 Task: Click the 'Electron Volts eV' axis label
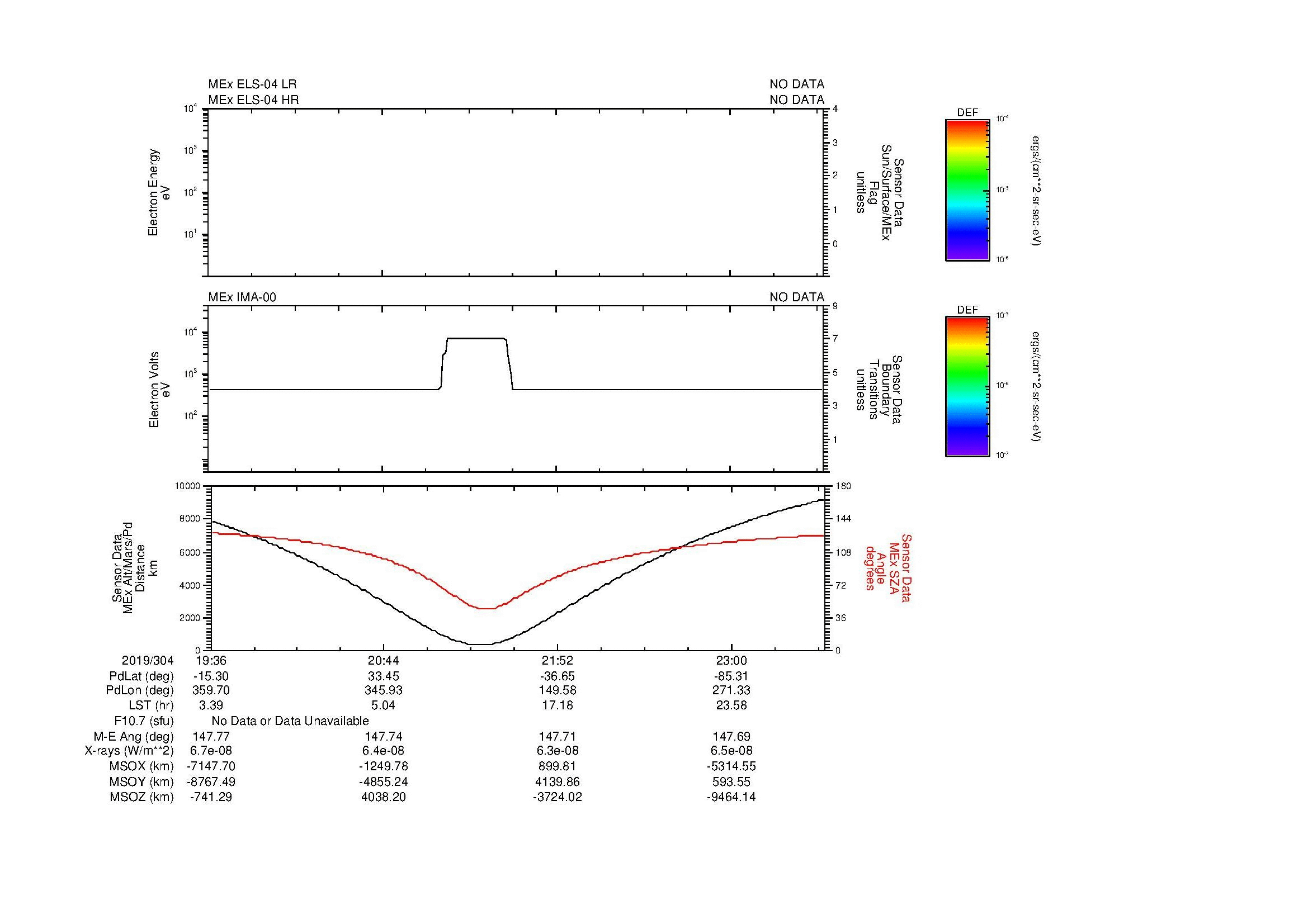coord(159,390)
